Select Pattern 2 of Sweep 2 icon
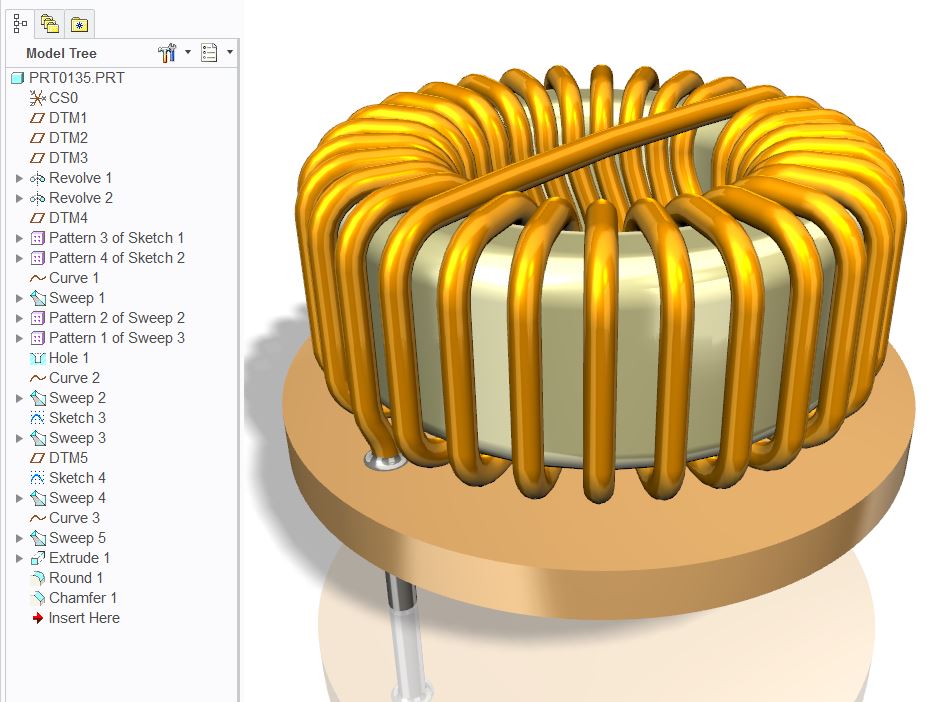The width and height of the screenshot is (942, 702). tap(37, 318)
